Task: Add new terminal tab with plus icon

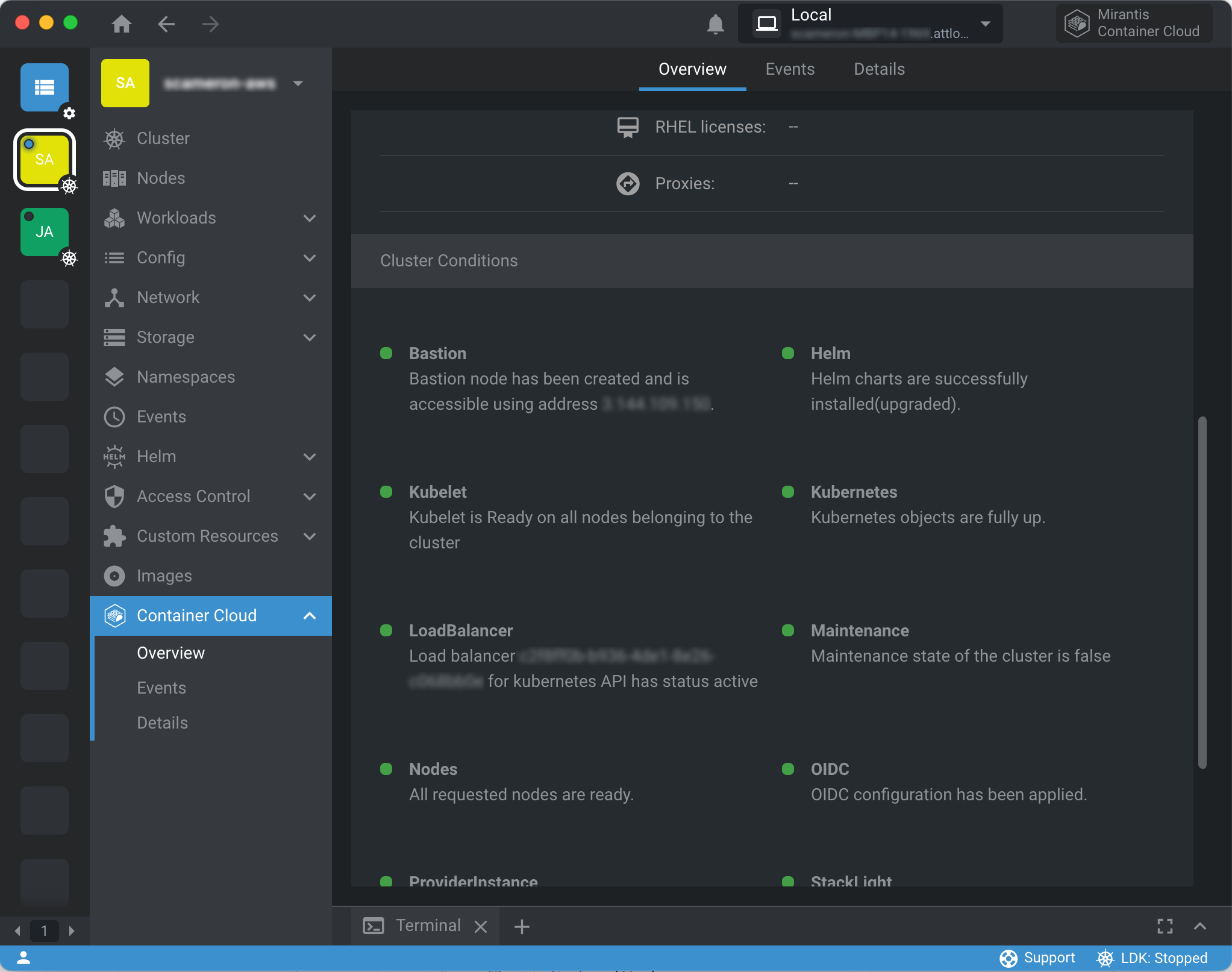Action: coord(522,926)
